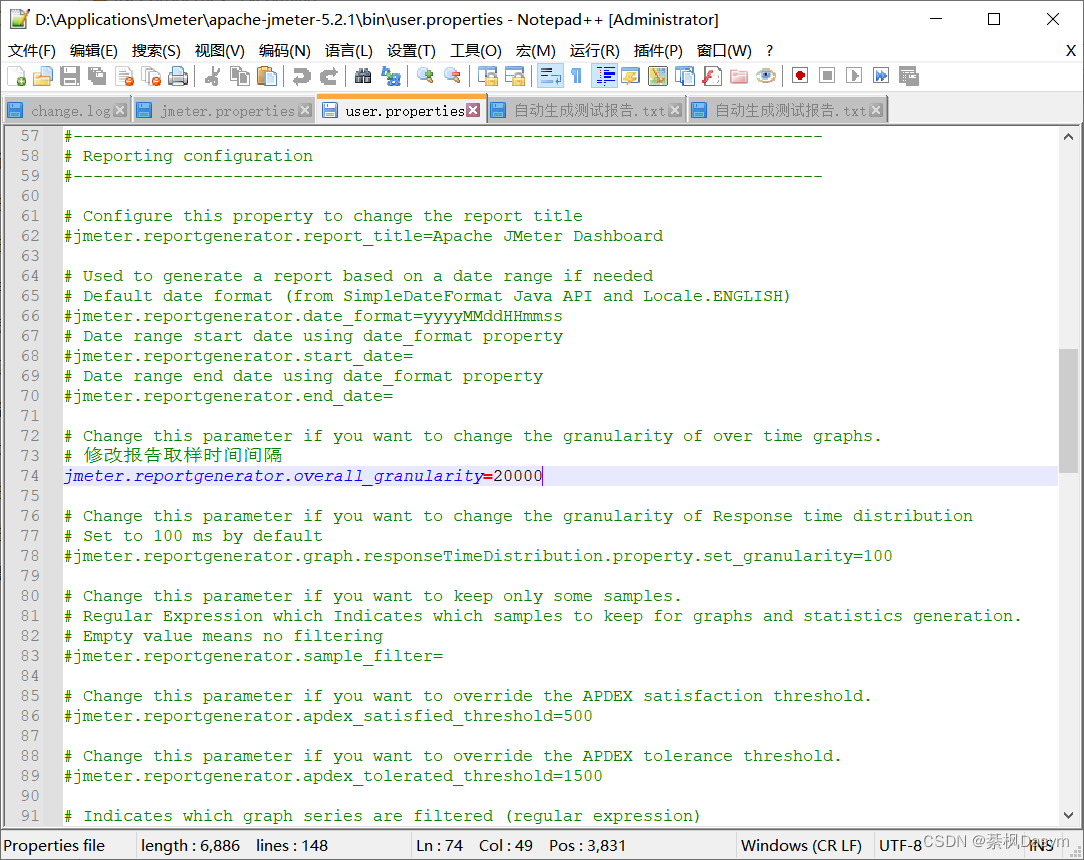This screenshot has width=1084, height=860.
Task: Click the vertical scrollbar down arrow
Action: (1068, 815)
